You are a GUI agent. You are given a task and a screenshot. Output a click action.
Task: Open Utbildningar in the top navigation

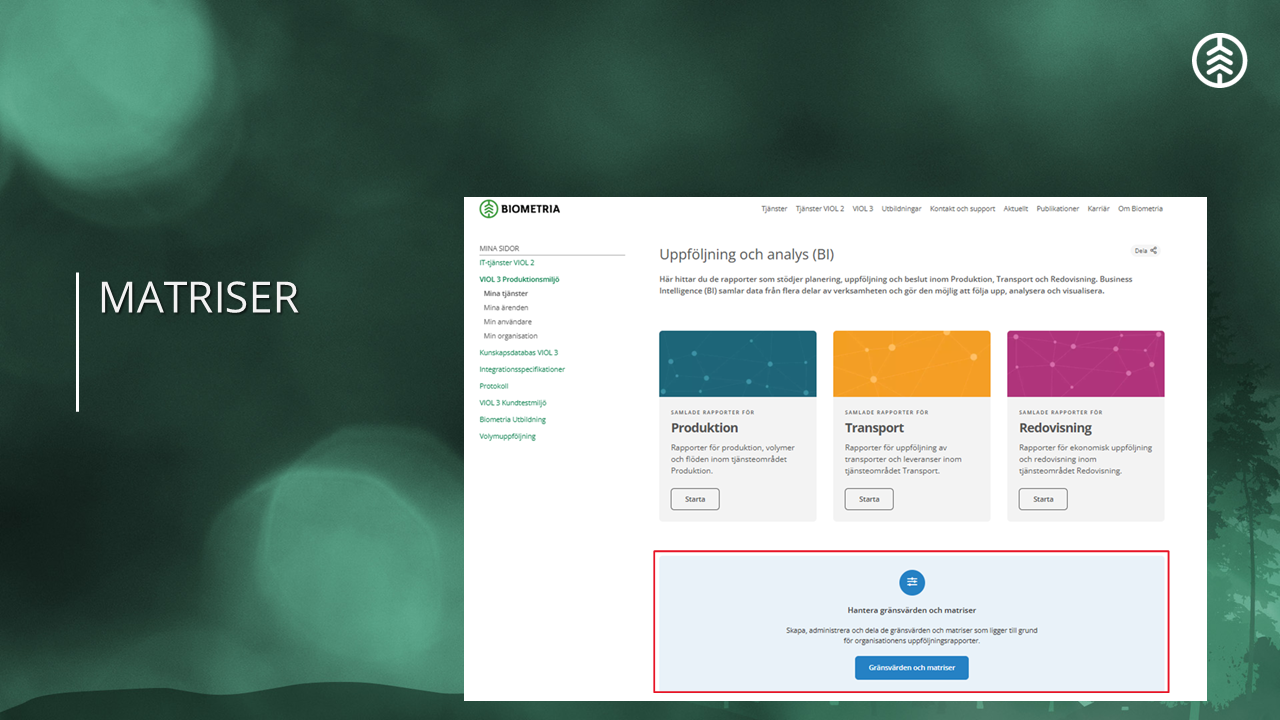901,209
